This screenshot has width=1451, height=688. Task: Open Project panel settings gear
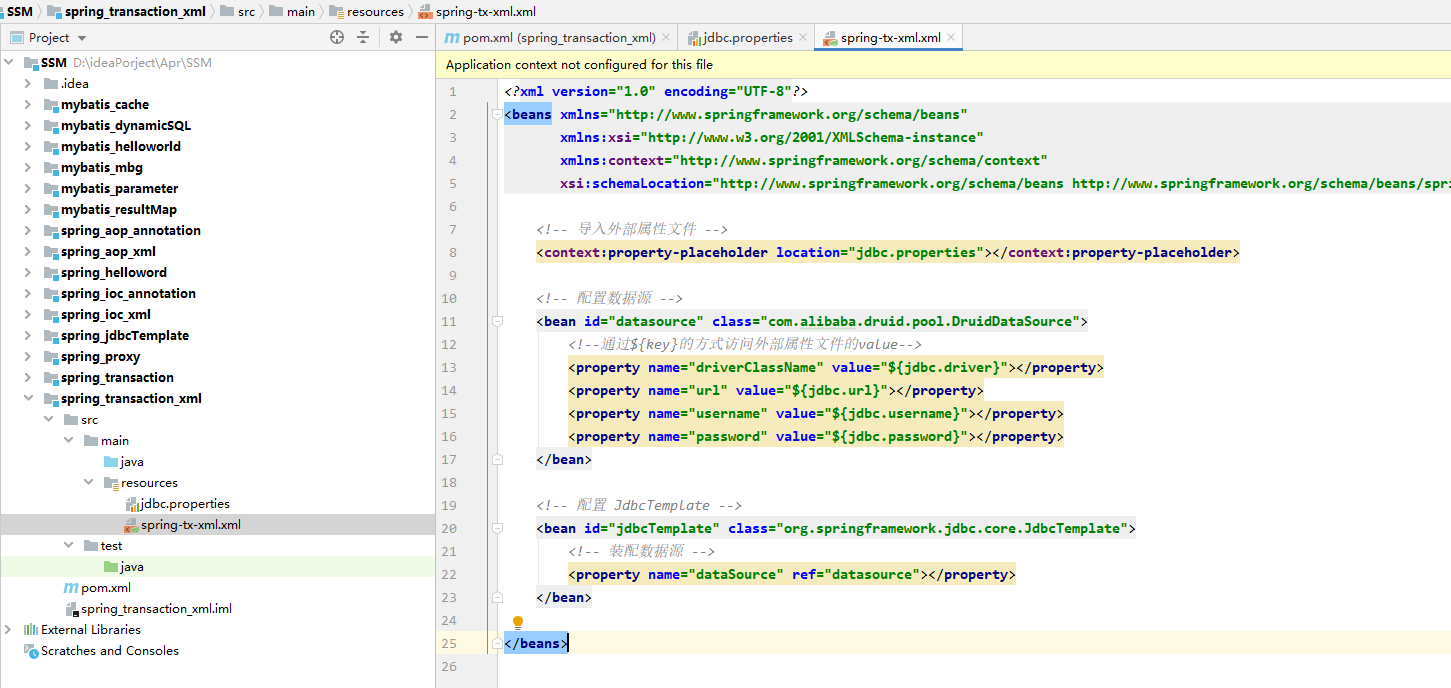(396, 37)
